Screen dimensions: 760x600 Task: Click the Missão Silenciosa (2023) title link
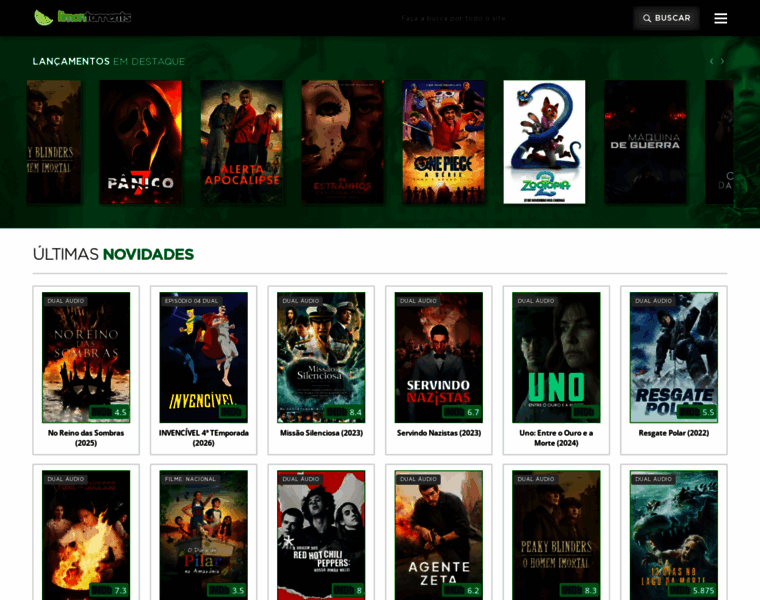pyautogui.click(x=321, y=433)
